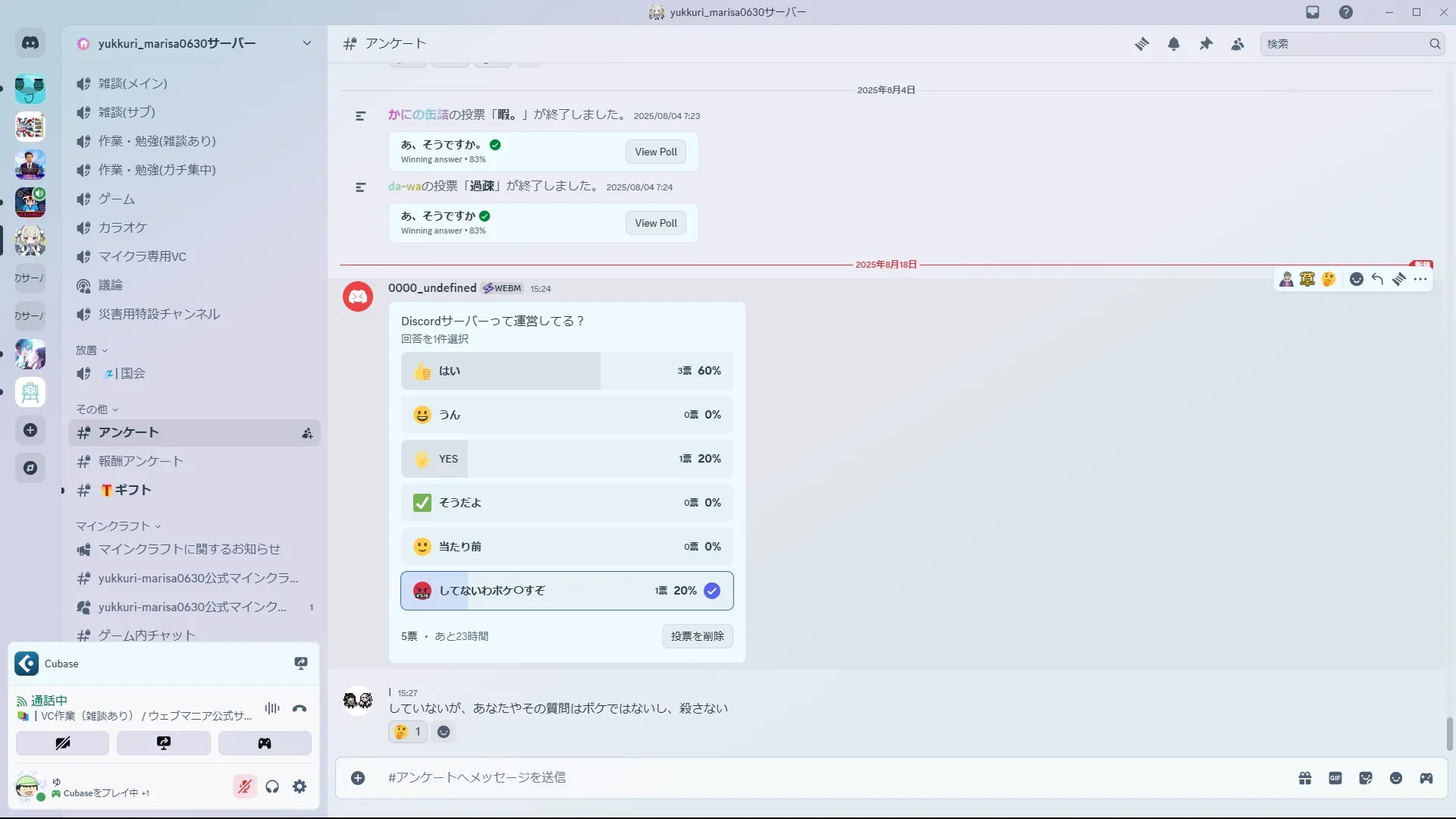This screenshot has width=1456, height=819.
Task: Switch to 報酬アンケート channel
Action: pyautogui.click(x=141, y=461)
